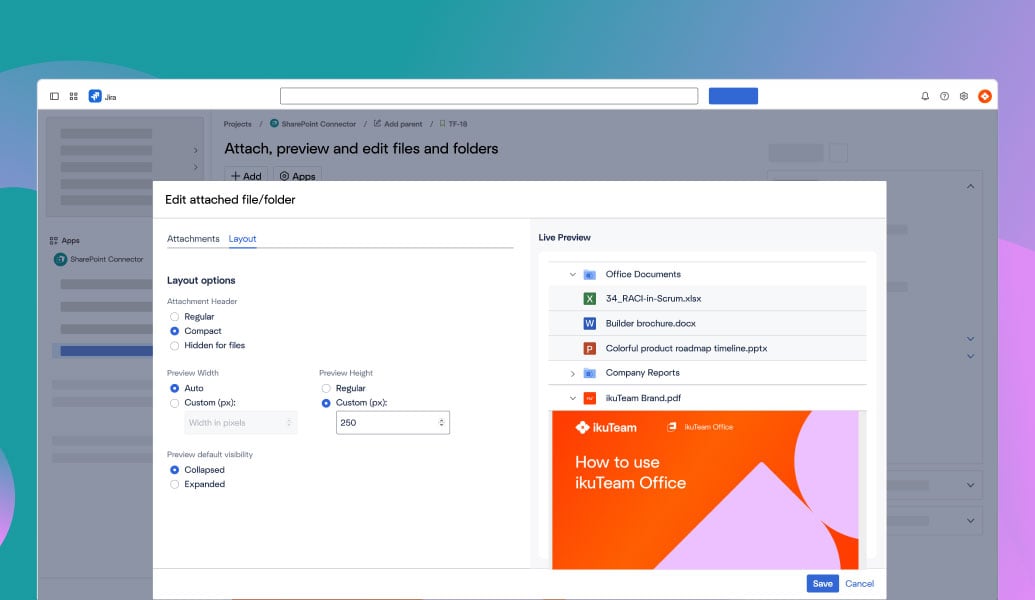This screenshot has width=1035, height=600.
Task: Open Jira settings gear icon
Action: click(x=963, y=95)
